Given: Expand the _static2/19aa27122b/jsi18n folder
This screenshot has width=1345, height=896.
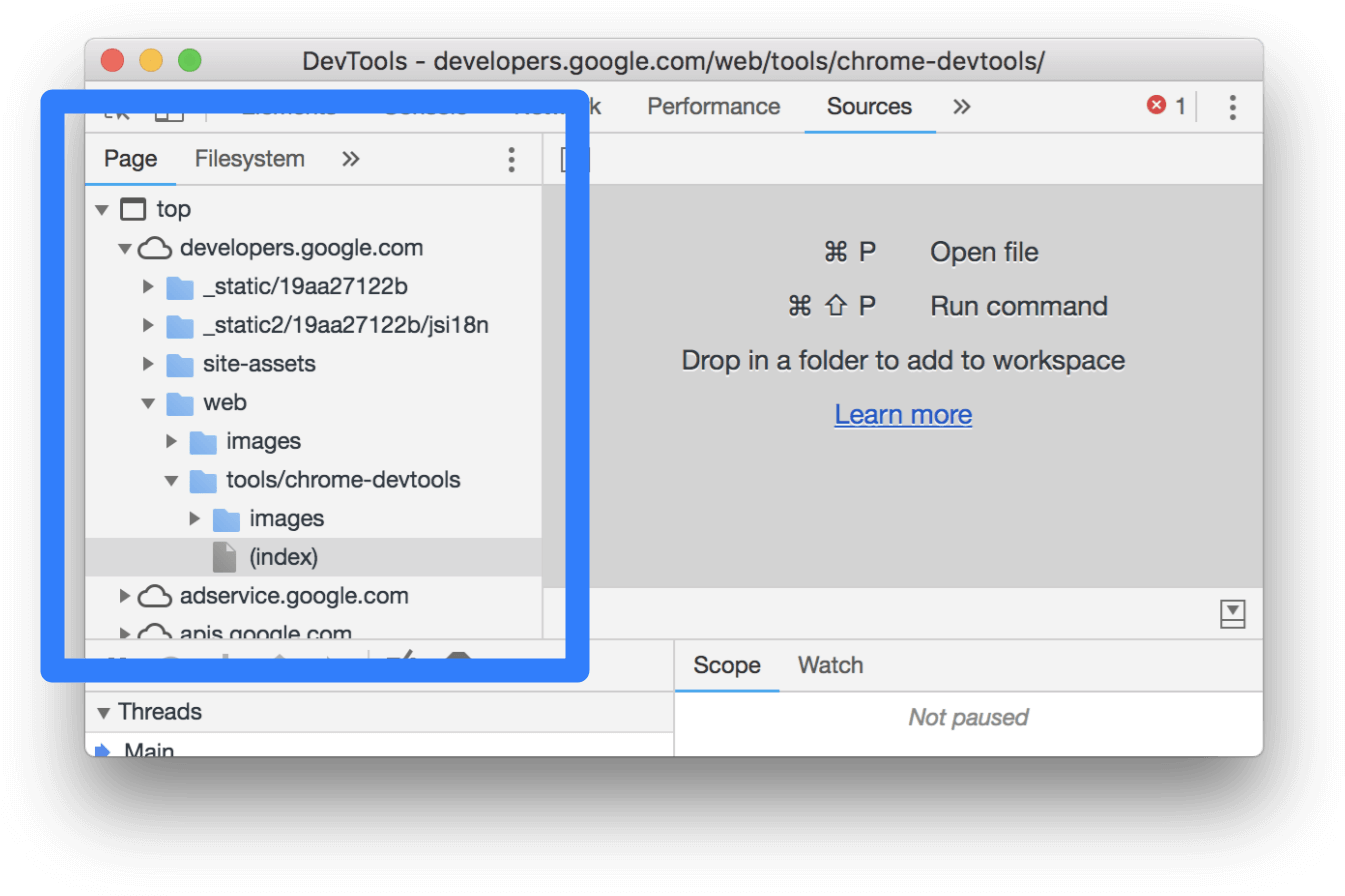Looking at the screenshot, I should tap(148, 326).
